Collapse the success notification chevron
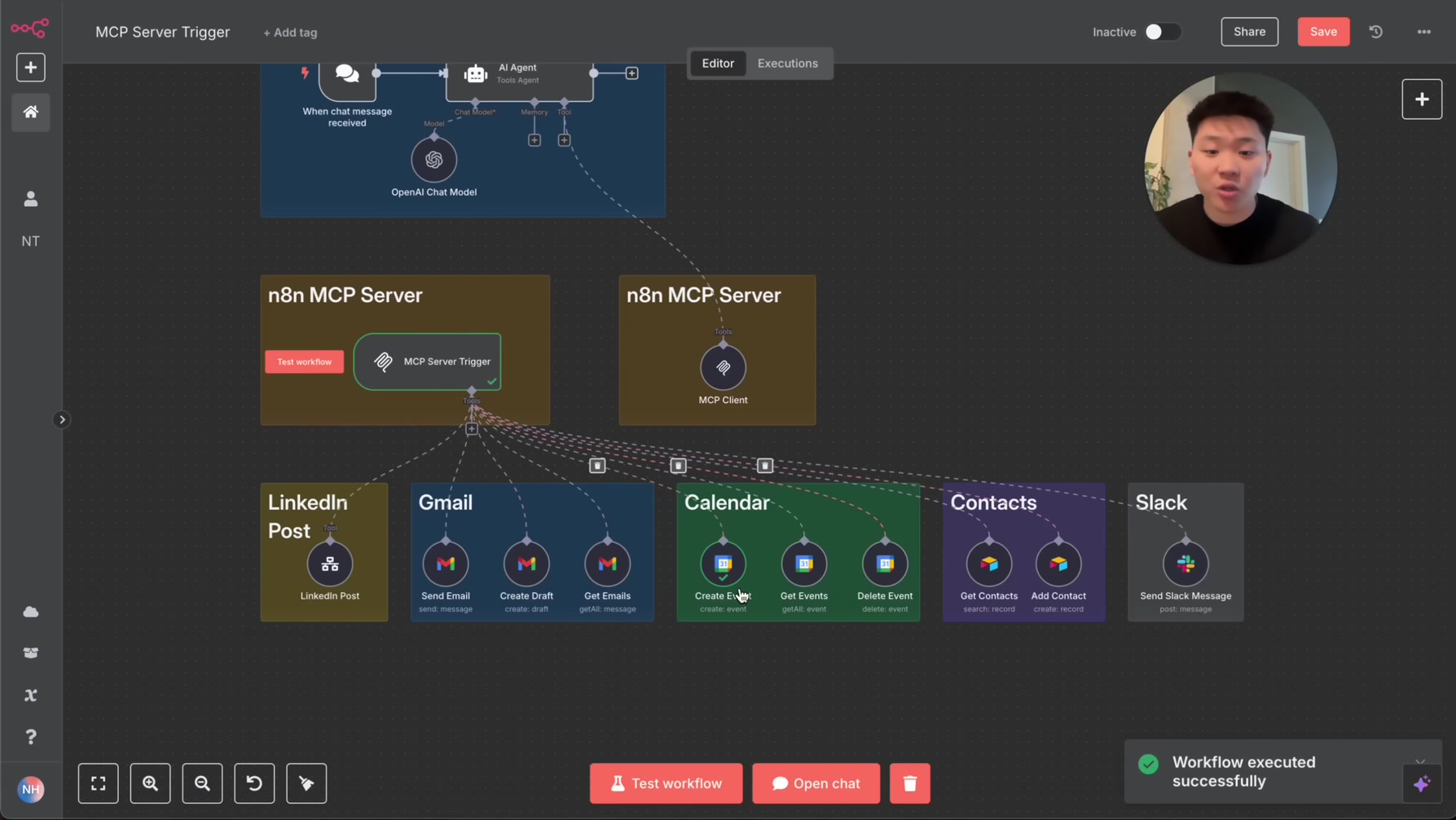The height and width of the screenshot is (820, 1456). point(1420,762)
